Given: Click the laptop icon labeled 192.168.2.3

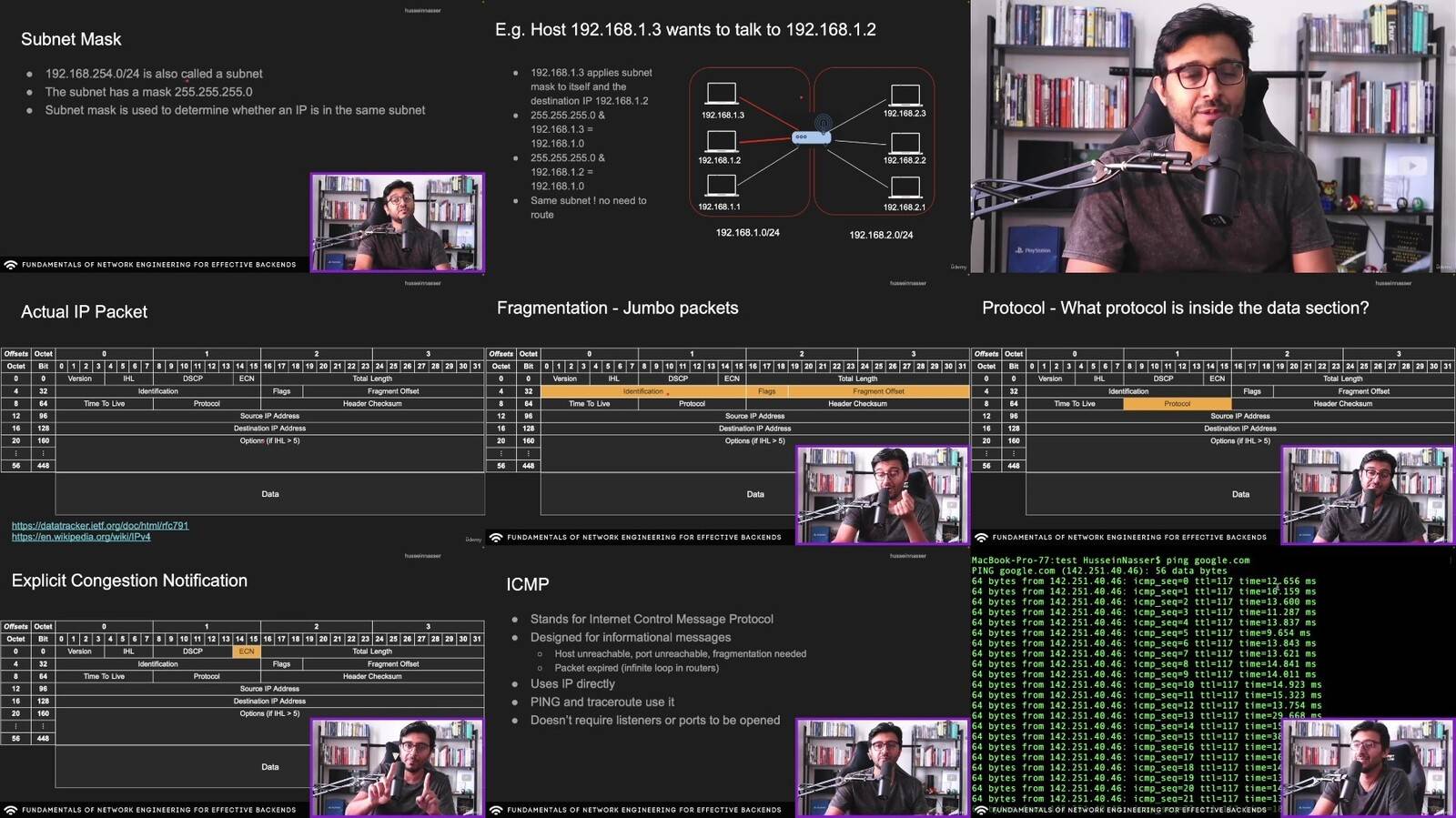Looking at the screenshot, I should [x=905, y=95].
